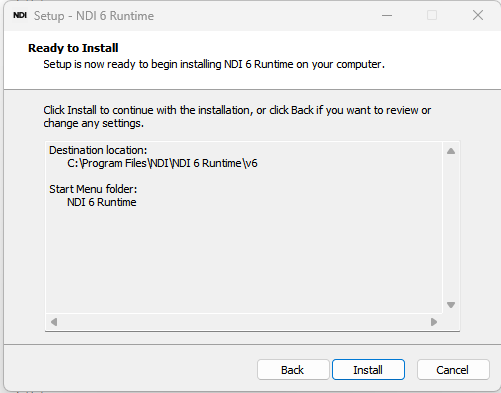
Task: Close the Setup window with X
Action: pyautogui.click(x=478, y=15)
